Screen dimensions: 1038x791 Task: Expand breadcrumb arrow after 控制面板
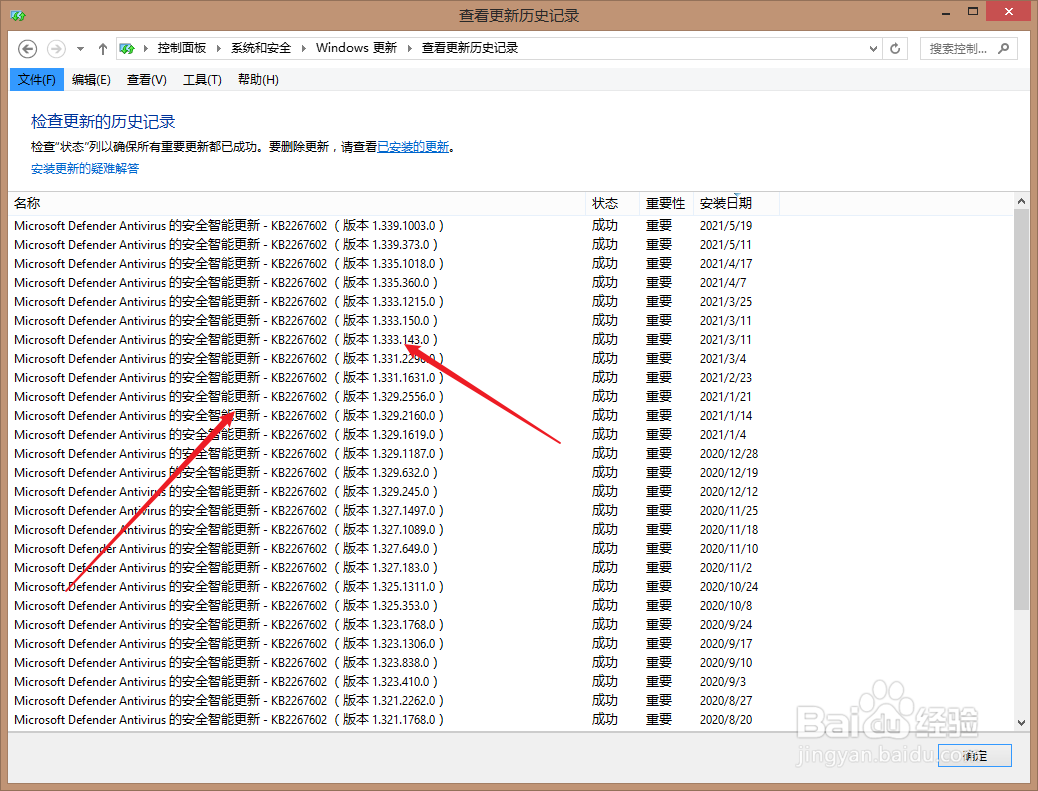coord(218,48)
